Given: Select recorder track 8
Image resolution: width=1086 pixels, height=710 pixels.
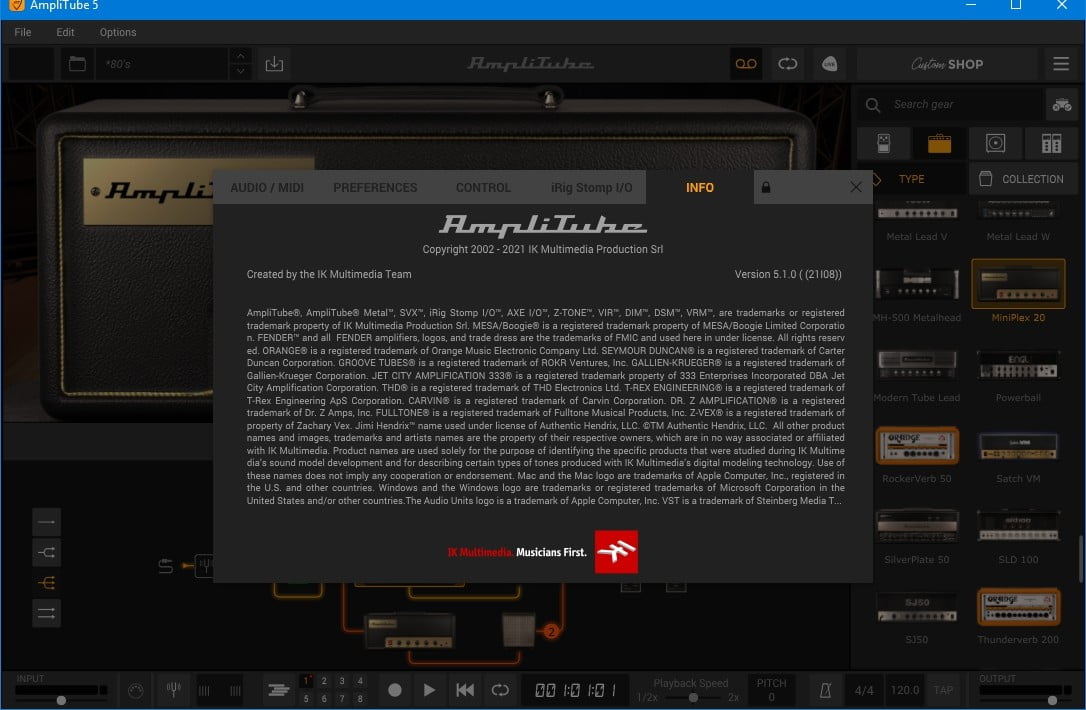Looking at the screenshot, I should [x=360, y=698].
